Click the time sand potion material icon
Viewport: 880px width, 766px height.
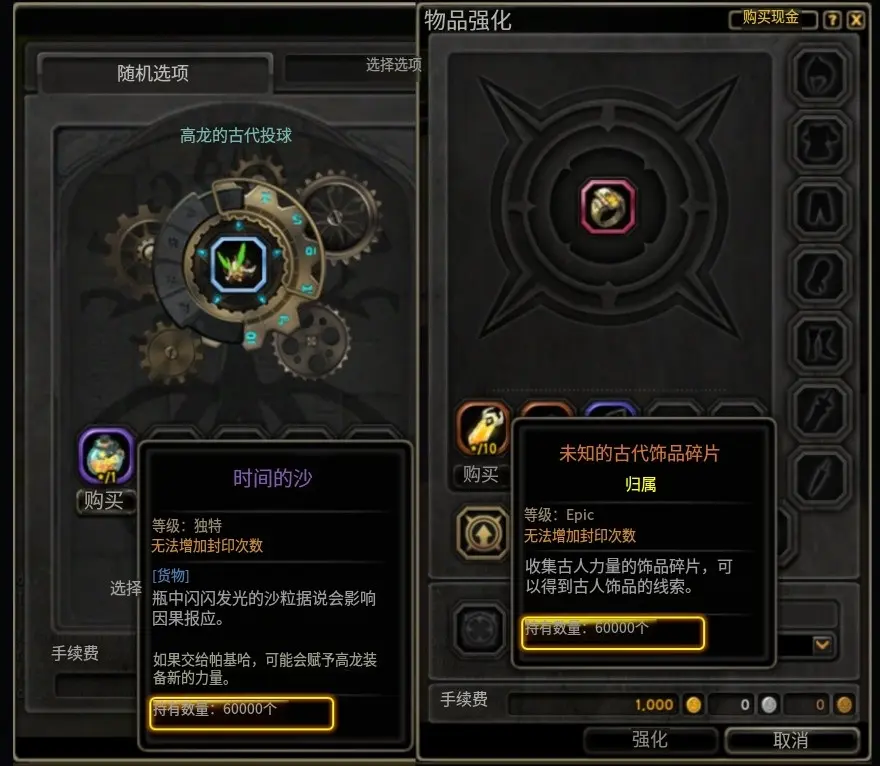point(107,456)
